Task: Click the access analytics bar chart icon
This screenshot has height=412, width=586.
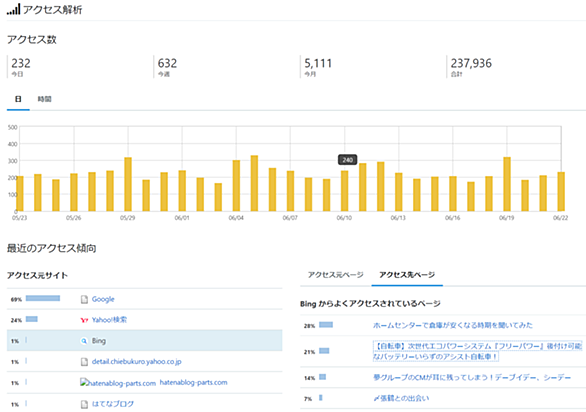Action: pos(13,9)
